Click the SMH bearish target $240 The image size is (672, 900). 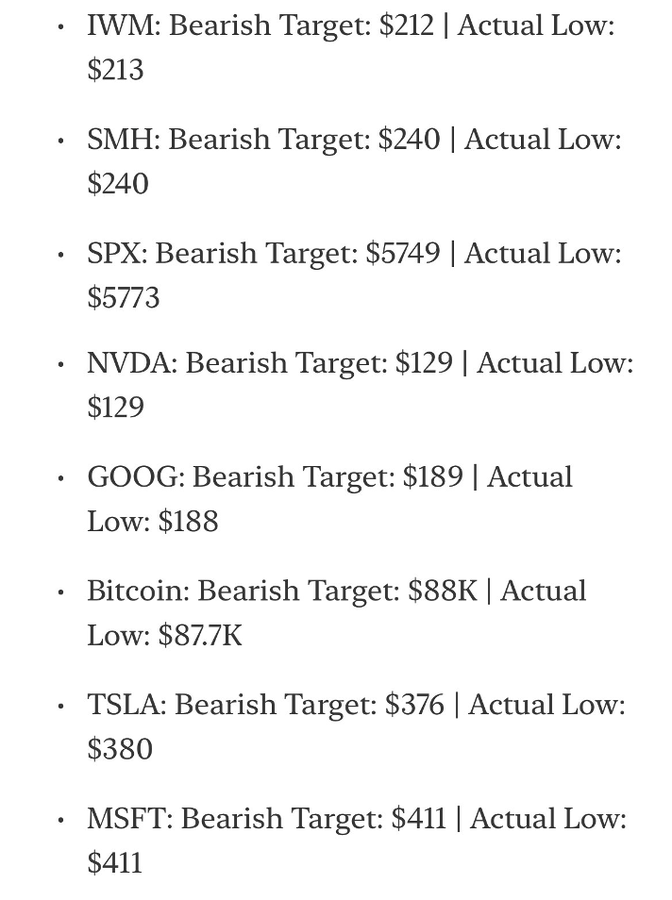[409, 139]
